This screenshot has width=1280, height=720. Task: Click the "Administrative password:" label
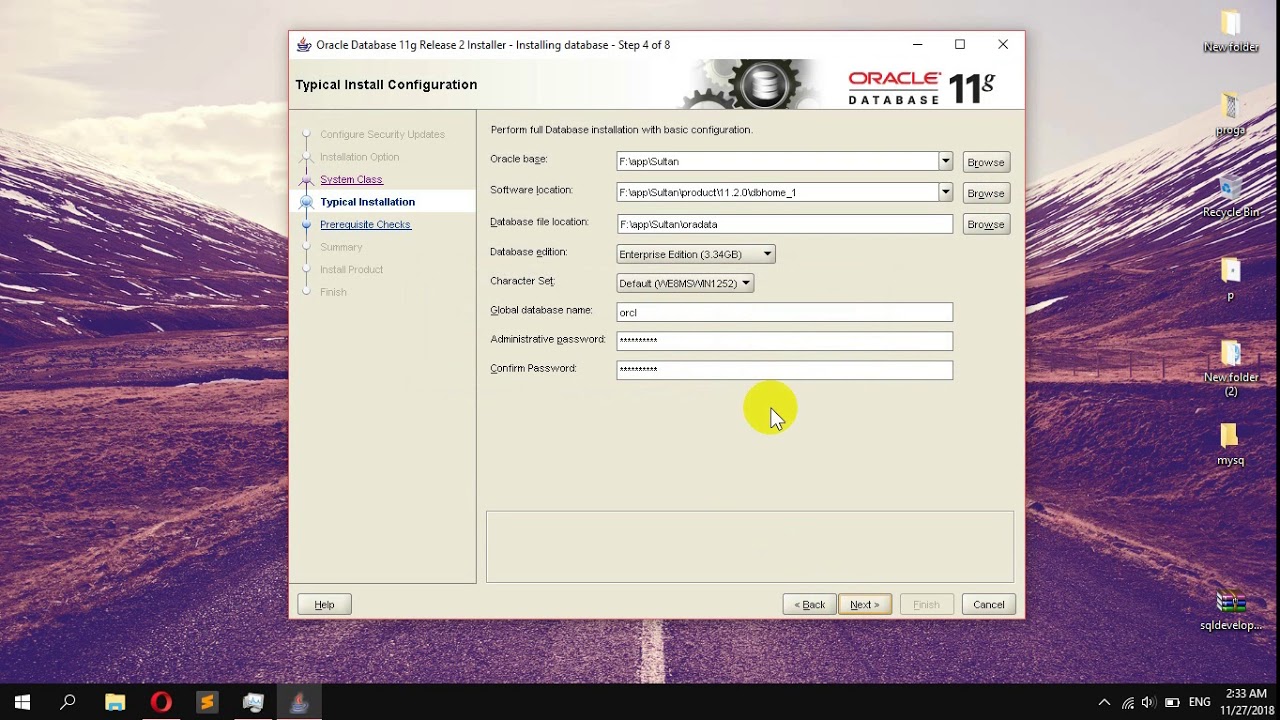coord(548,339)
